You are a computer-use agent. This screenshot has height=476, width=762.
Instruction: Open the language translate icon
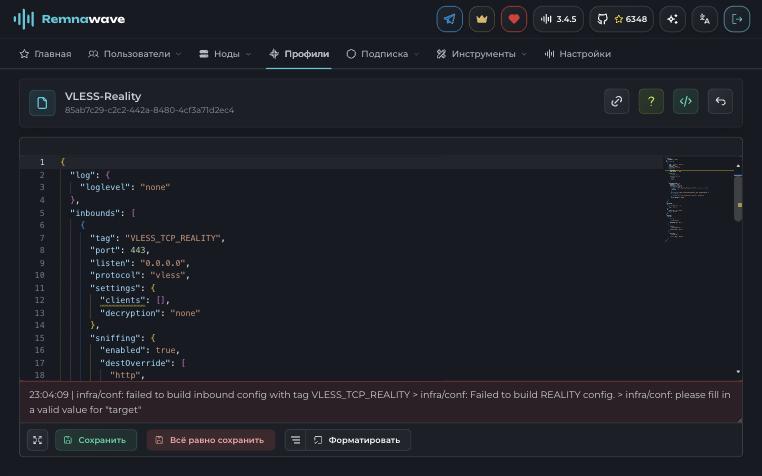coord(705,19)
